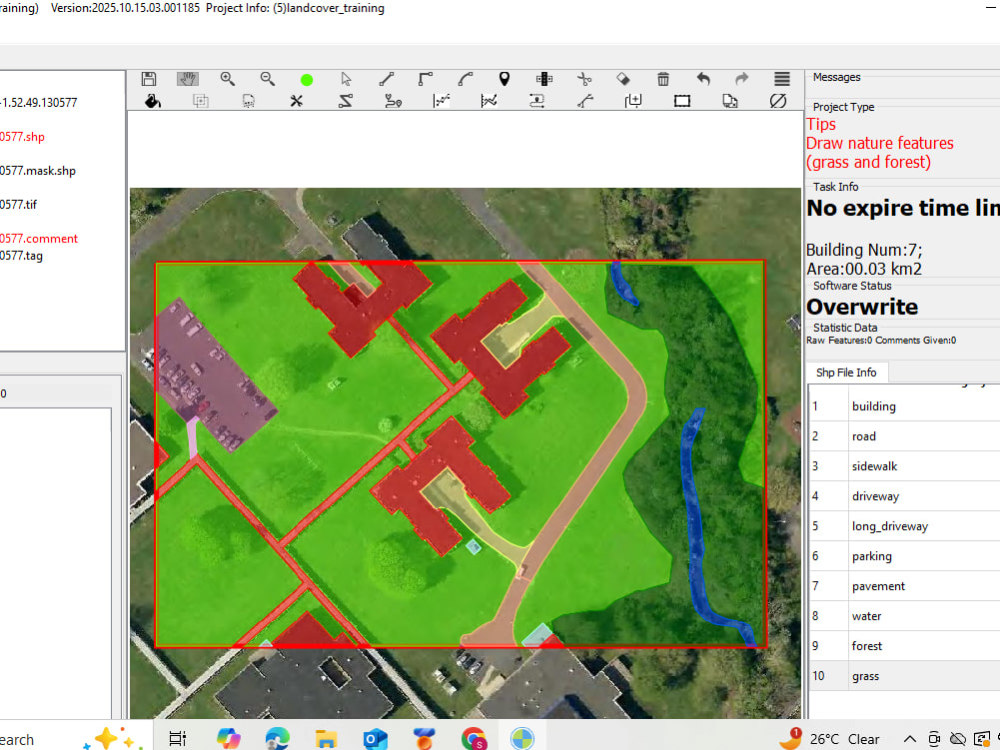Image resolution: width=1000 pixels, height=750 pixels.
Task: Open Task View on the taskbar
Action: (177, 739)
